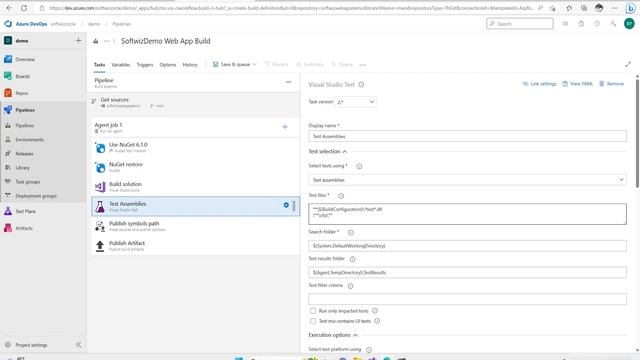The height and width of the screenshot is (360, 640).
Task: Open Boards in the sidebar
Action: click(22, 76)
